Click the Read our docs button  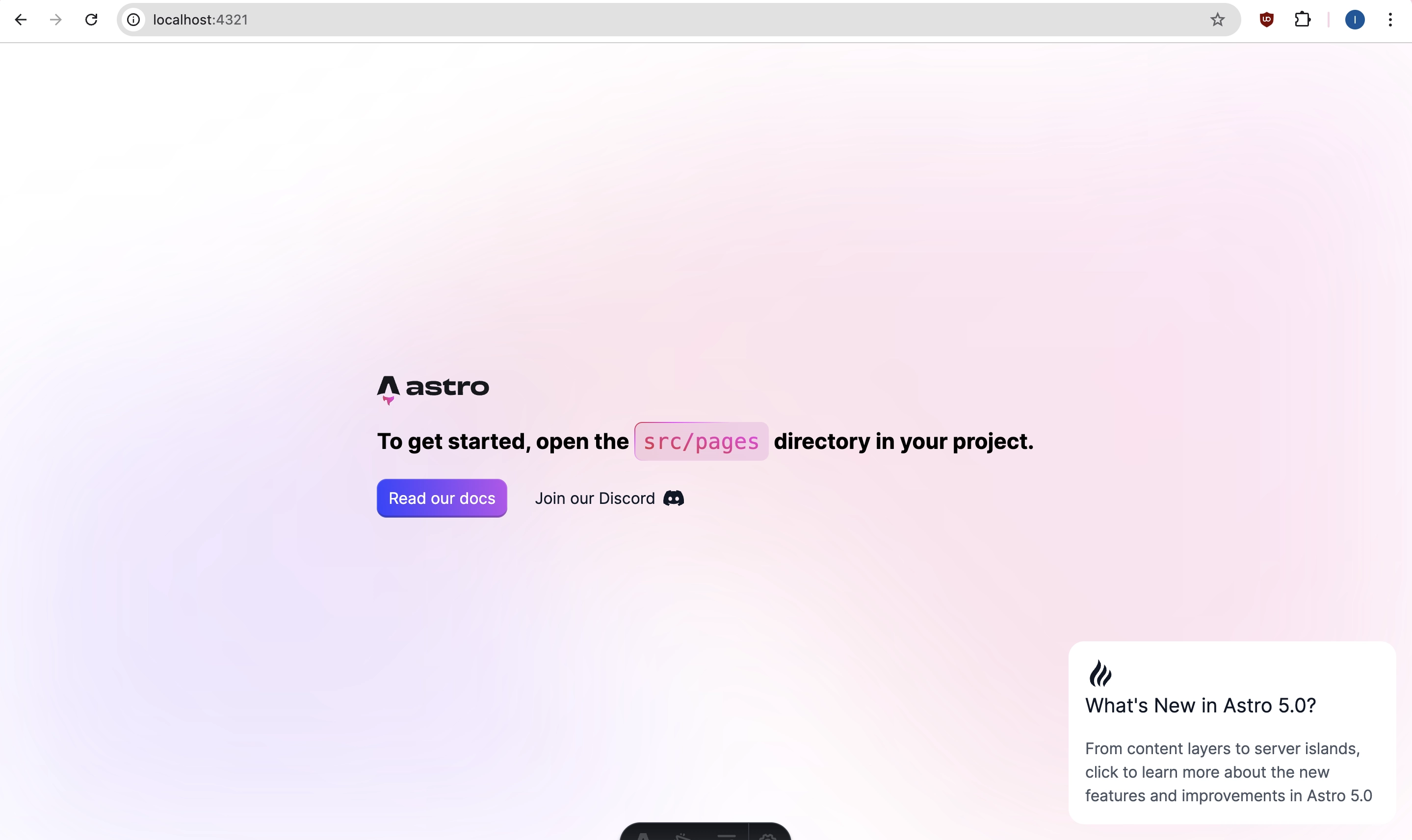point(442,498)
